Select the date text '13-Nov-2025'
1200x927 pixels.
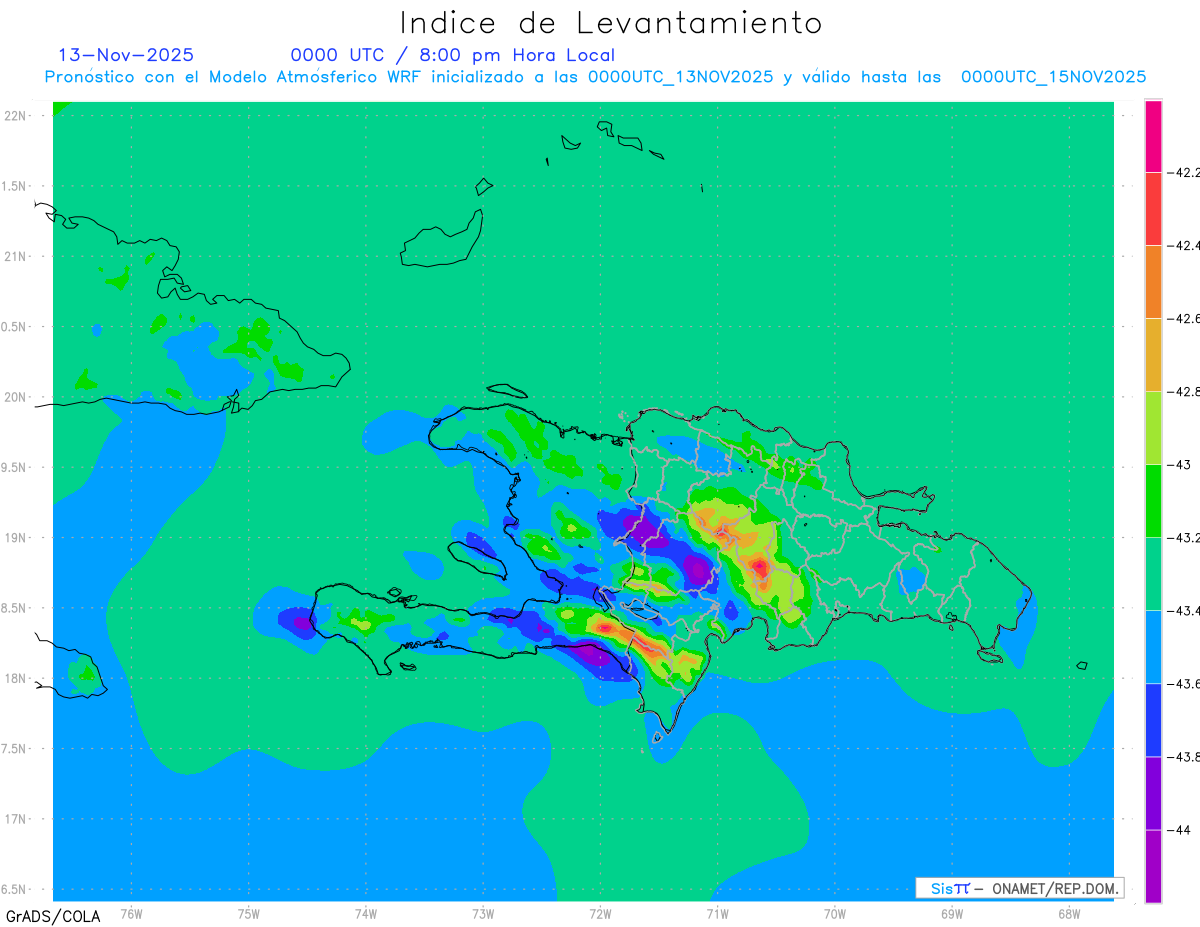(126, 55)
